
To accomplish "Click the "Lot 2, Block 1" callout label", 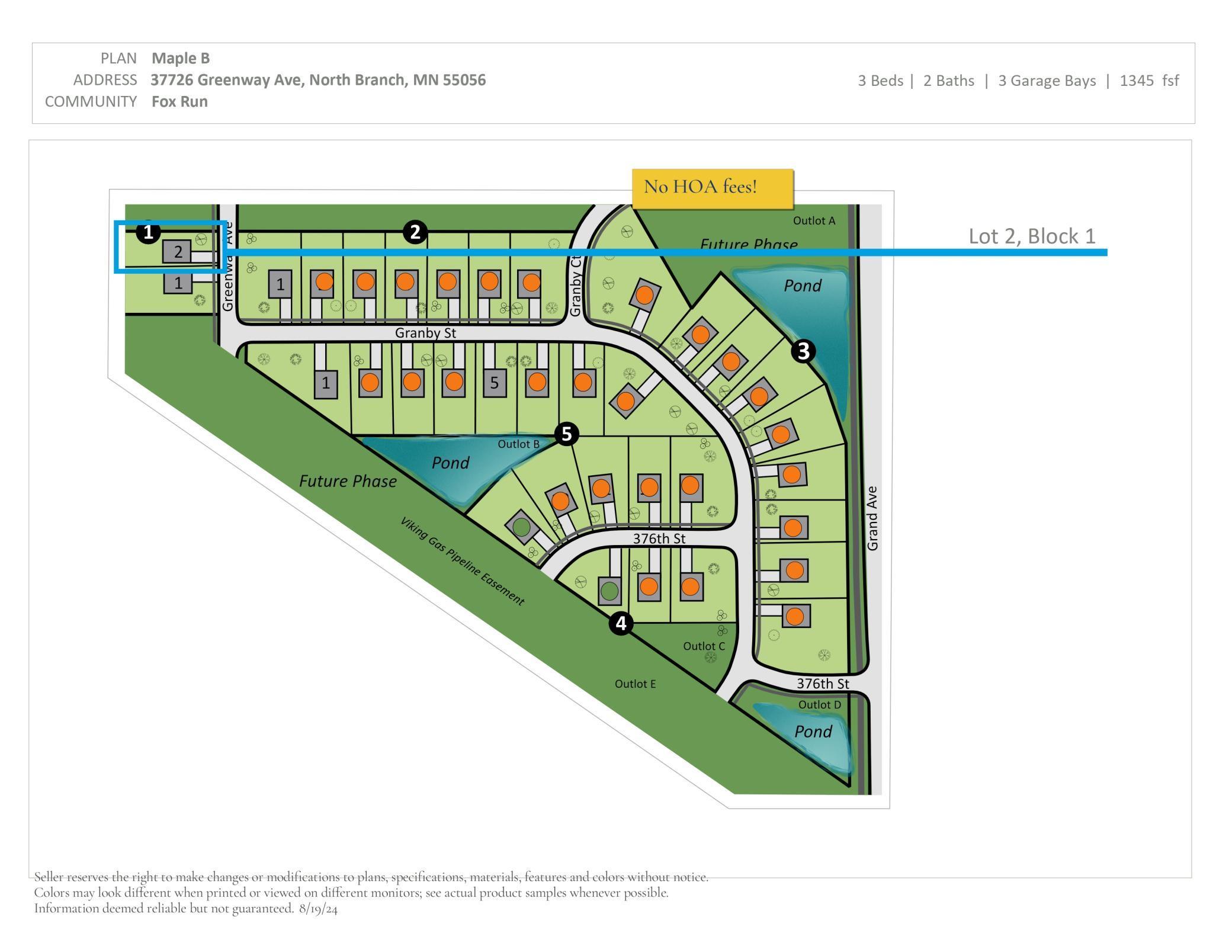I will pos(1032,236).
